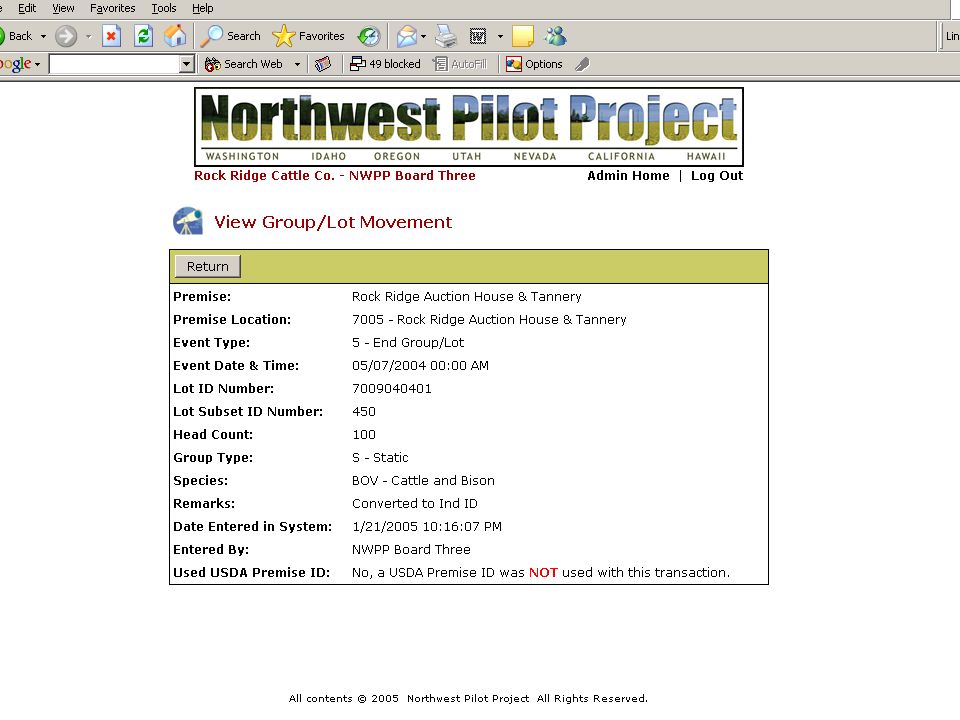Go to Home page house icon
Viewport: 960px width, 720px height.
[175, 36]
